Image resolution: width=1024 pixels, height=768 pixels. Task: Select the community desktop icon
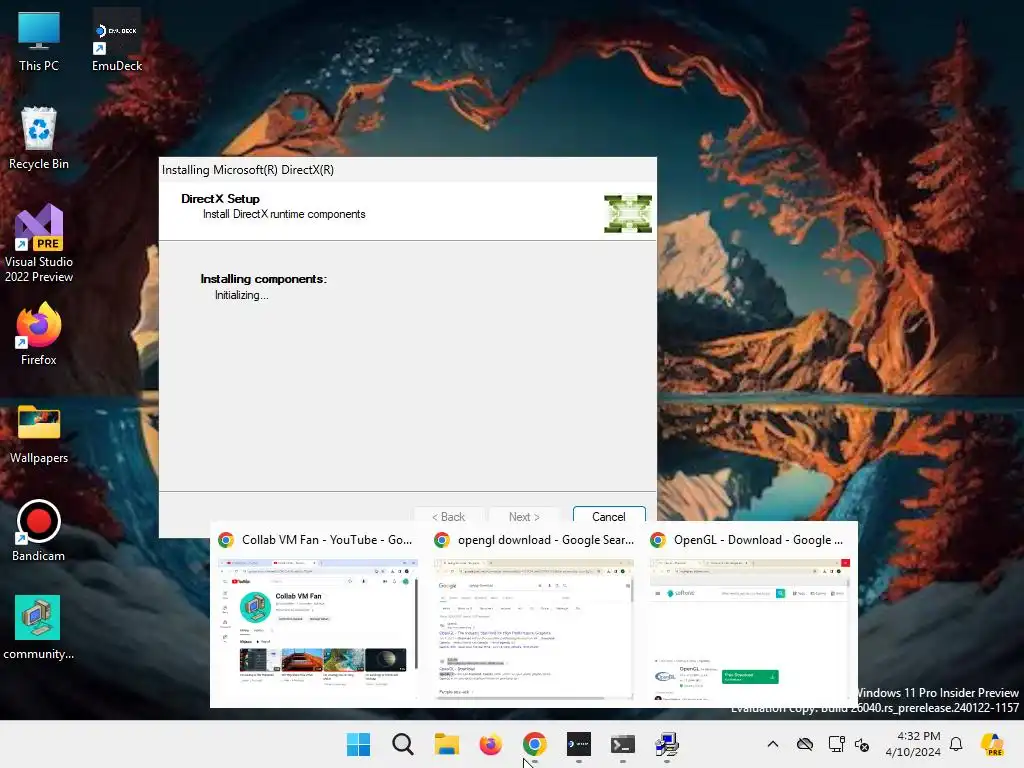39,628
